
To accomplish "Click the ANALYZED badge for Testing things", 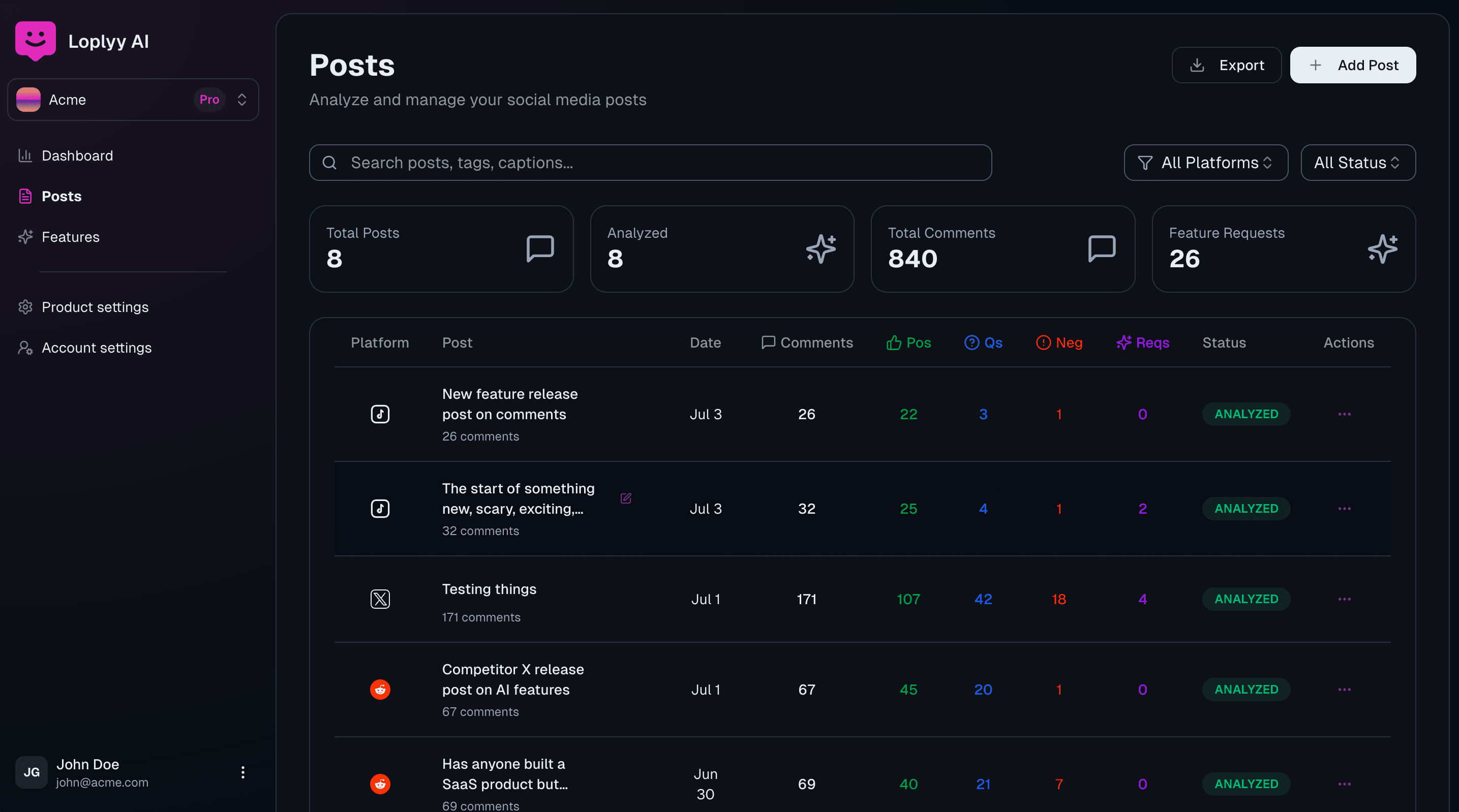I will point(1246,599).
